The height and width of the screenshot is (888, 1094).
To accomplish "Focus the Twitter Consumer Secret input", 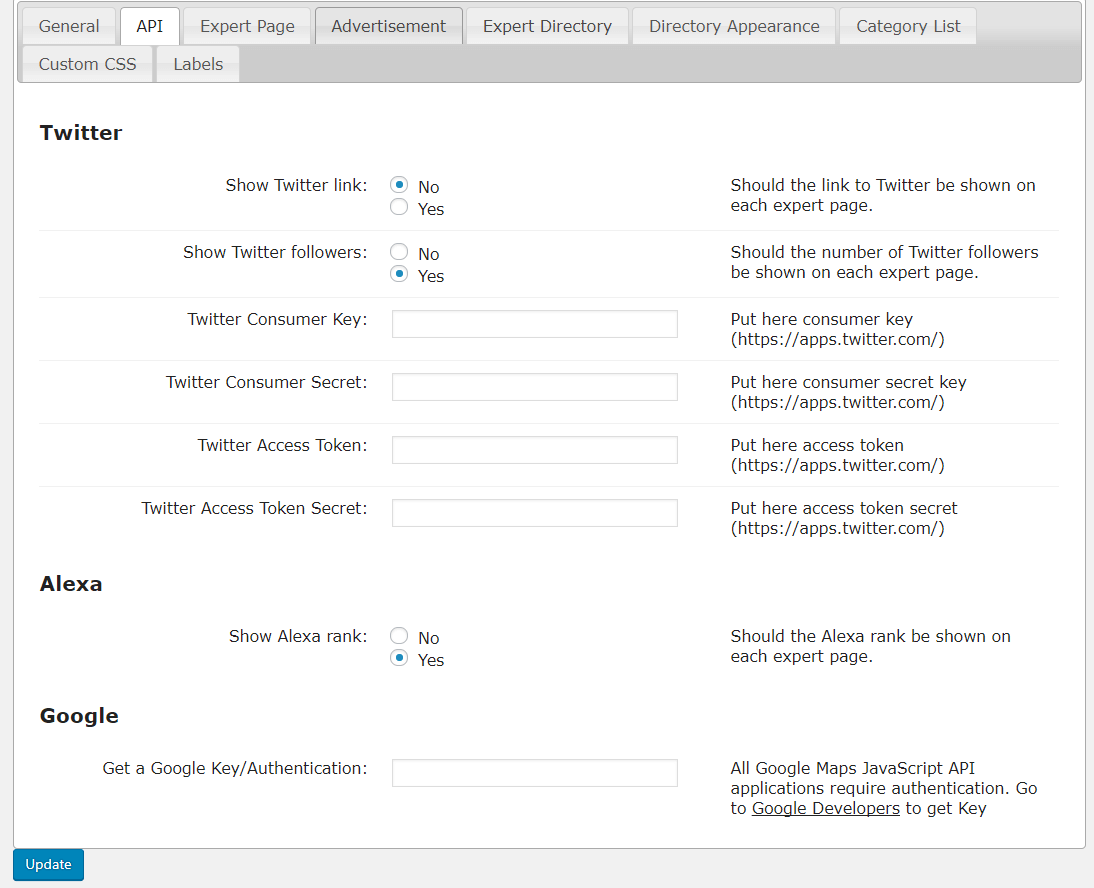I will tap(534, 387).
